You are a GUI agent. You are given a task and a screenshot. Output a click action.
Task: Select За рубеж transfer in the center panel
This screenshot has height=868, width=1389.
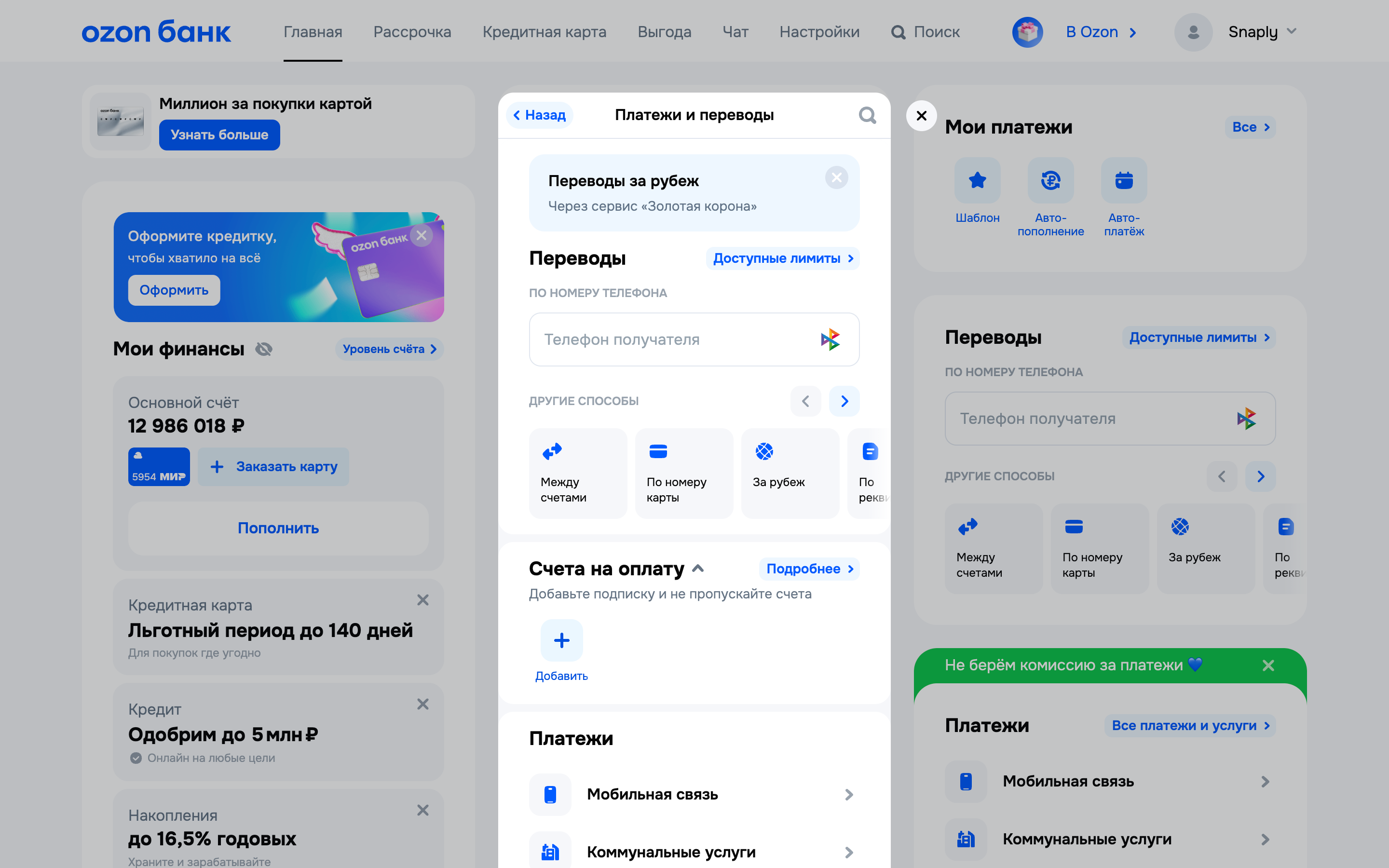(x=790, y=474)
